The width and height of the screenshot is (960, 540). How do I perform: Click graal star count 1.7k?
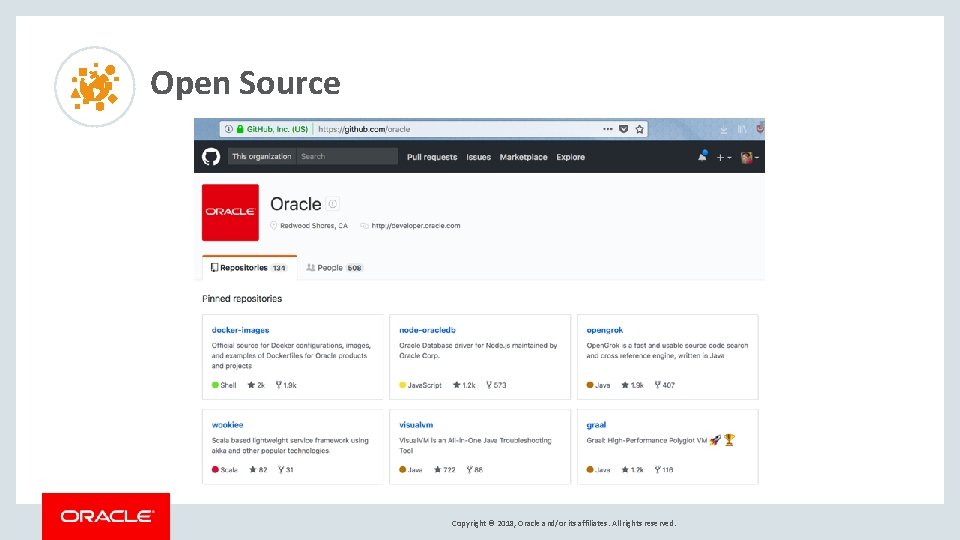pos(632,470)
